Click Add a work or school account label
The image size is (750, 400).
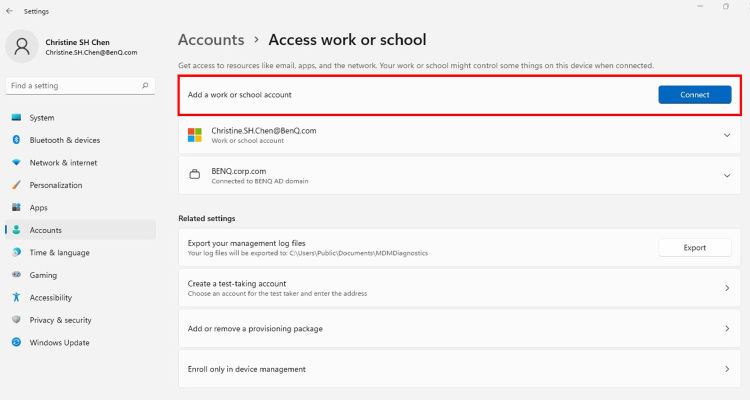pos(240,95)
